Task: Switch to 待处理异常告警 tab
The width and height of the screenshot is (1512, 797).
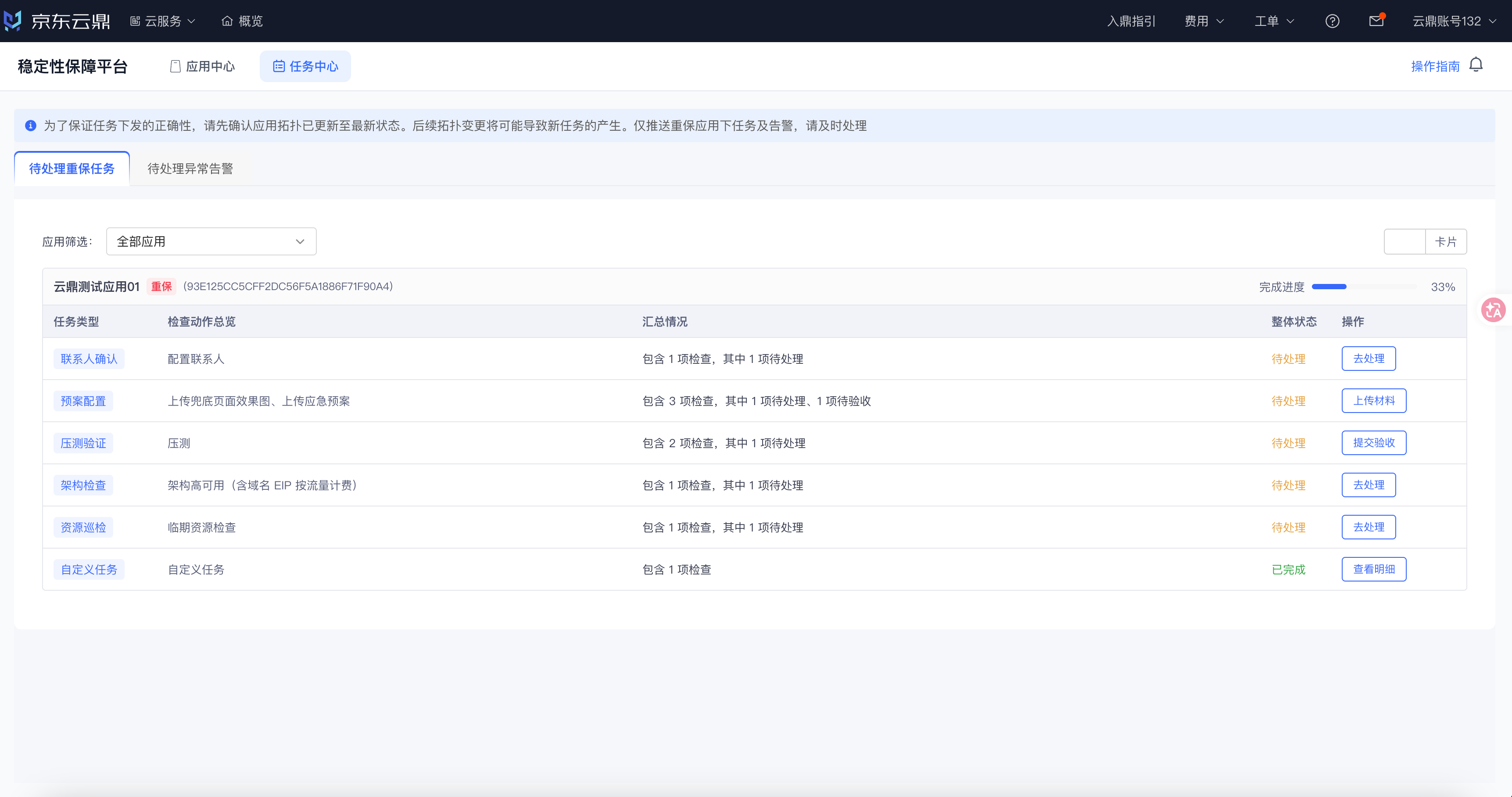Action: coord(190,169)
